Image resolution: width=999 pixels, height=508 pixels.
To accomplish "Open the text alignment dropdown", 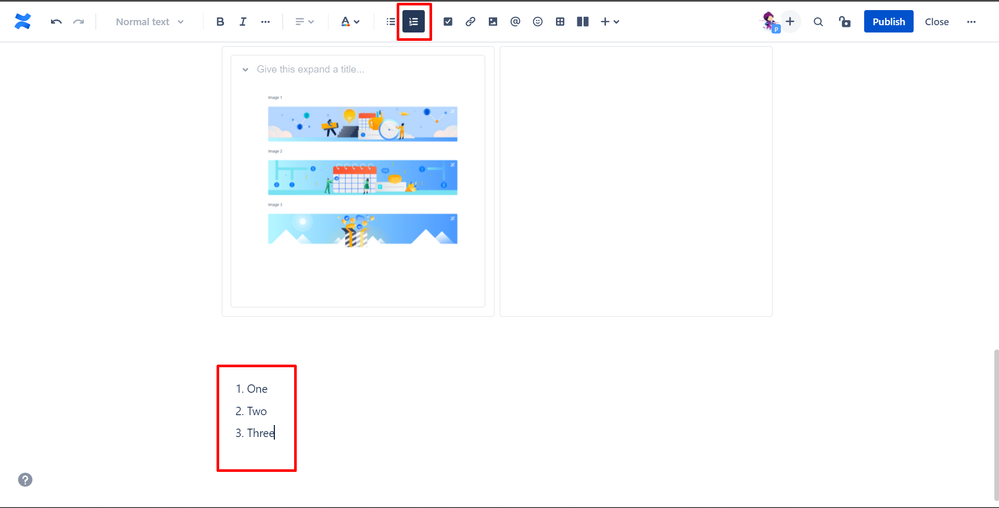I will pyautogui.click(x=305, y=22).
